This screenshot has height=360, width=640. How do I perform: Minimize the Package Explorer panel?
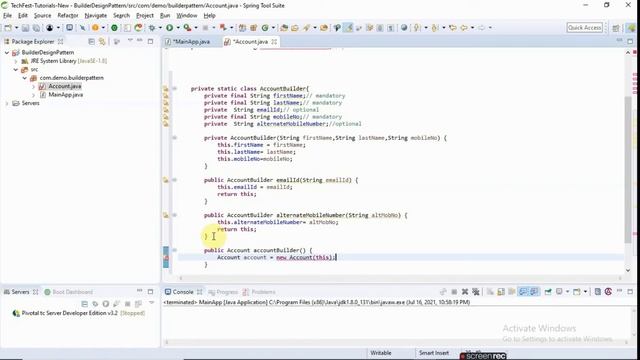[x=140, y=40]
